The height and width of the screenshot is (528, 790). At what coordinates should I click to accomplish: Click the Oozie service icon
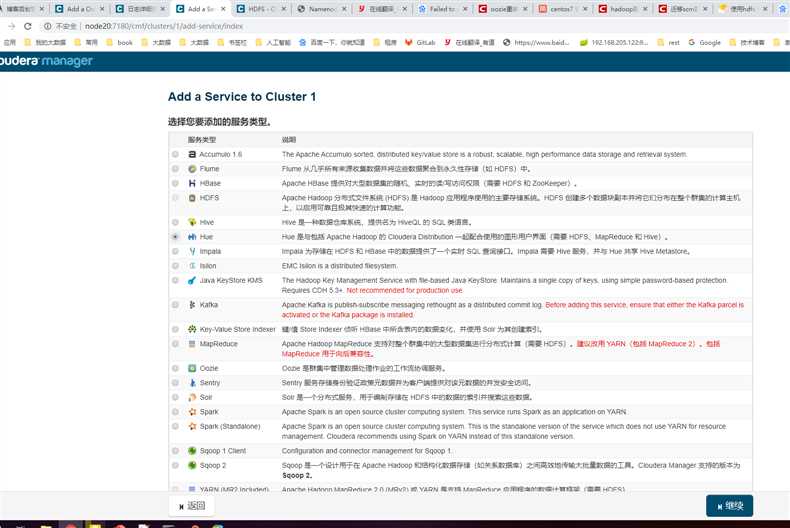(x=192, y=368)
